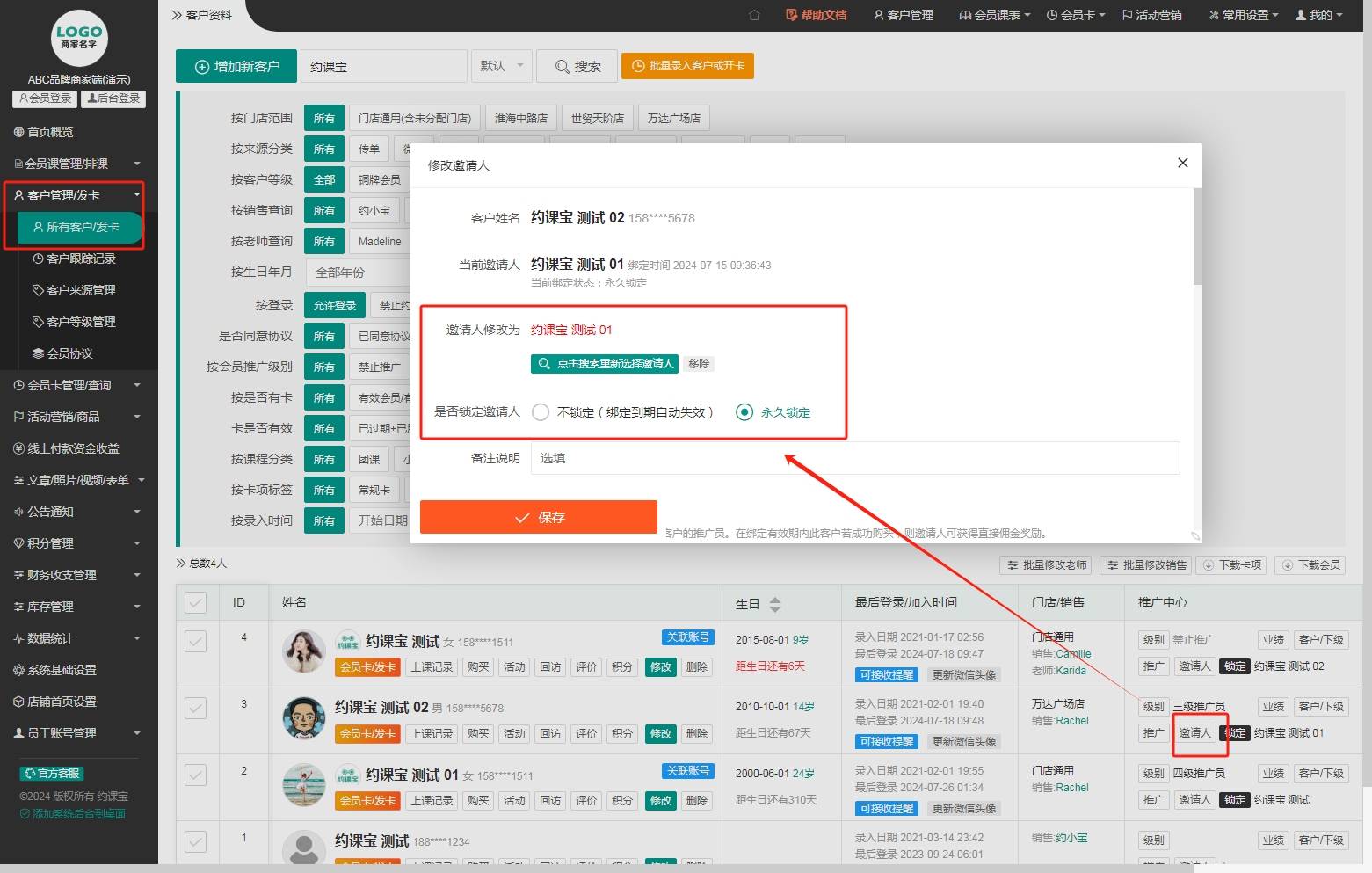1372x873 pixels.
Task: Click 修改 for customer ID 3
Action: click(660, 733)
